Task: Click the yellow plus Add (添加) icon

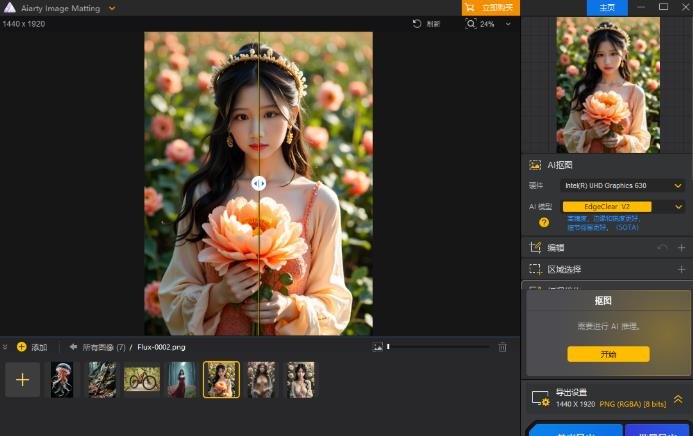Action: pyautogui.click(x=22, y=347)
